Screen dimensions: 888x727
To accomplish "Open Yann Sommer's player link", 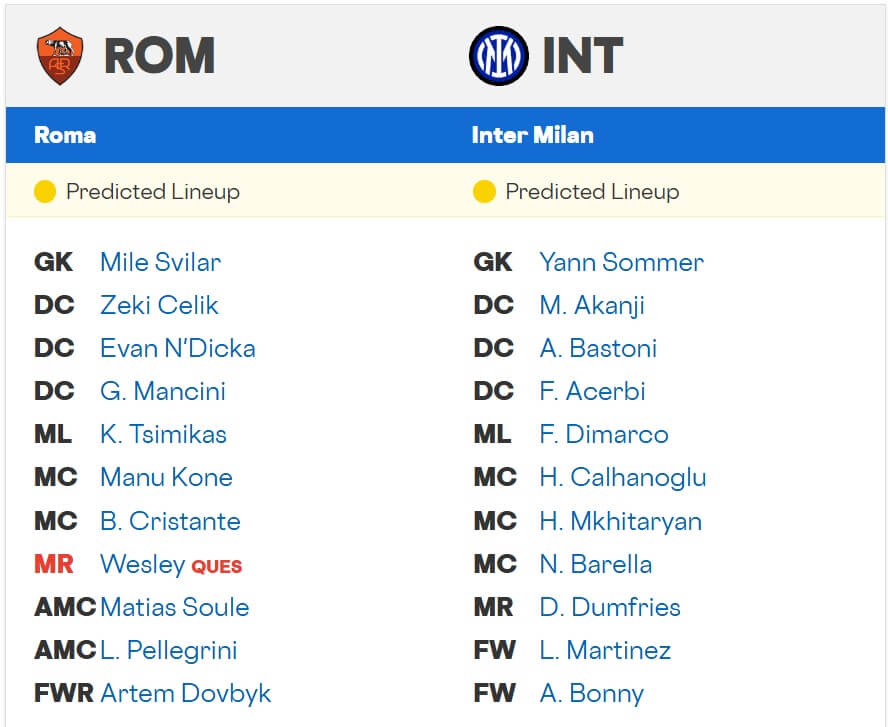I will pyautogui.click(x=621, y=262).
